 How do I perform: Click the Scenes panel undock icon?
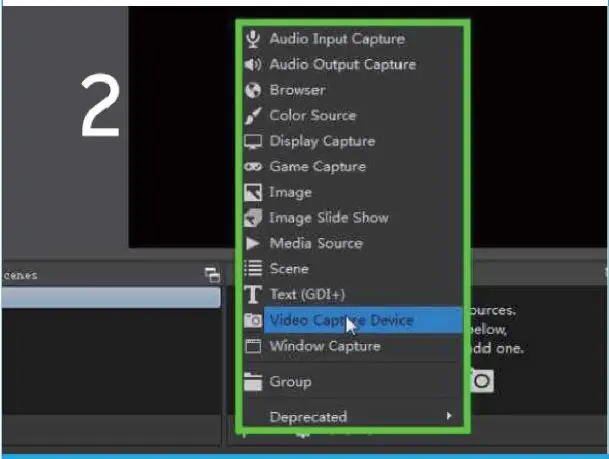coord(212,275)
